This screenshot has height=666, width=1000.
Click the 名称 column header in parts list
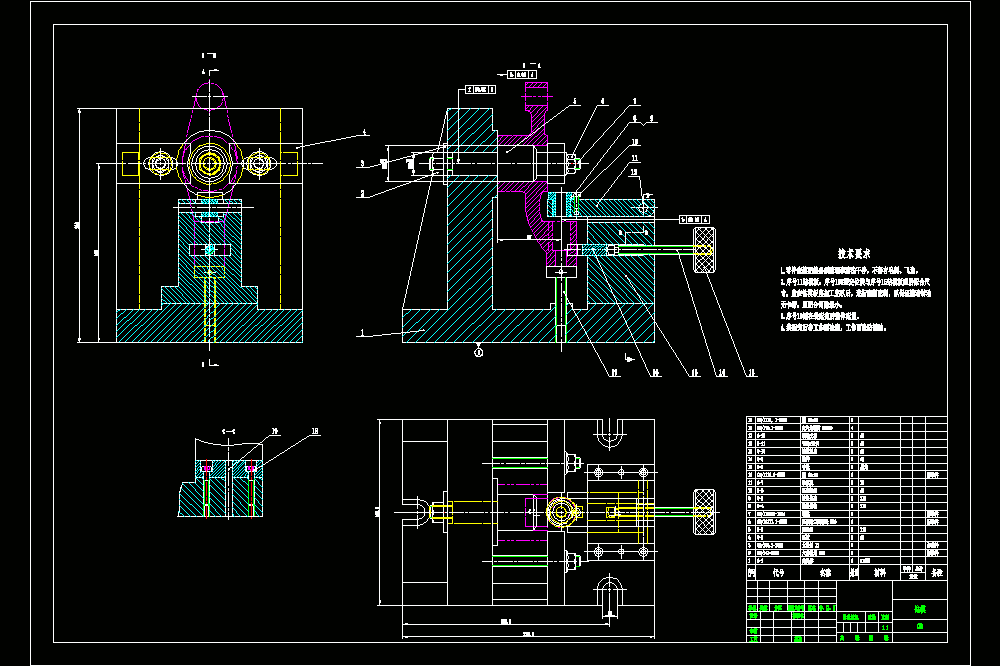click(x=825, y=573)
